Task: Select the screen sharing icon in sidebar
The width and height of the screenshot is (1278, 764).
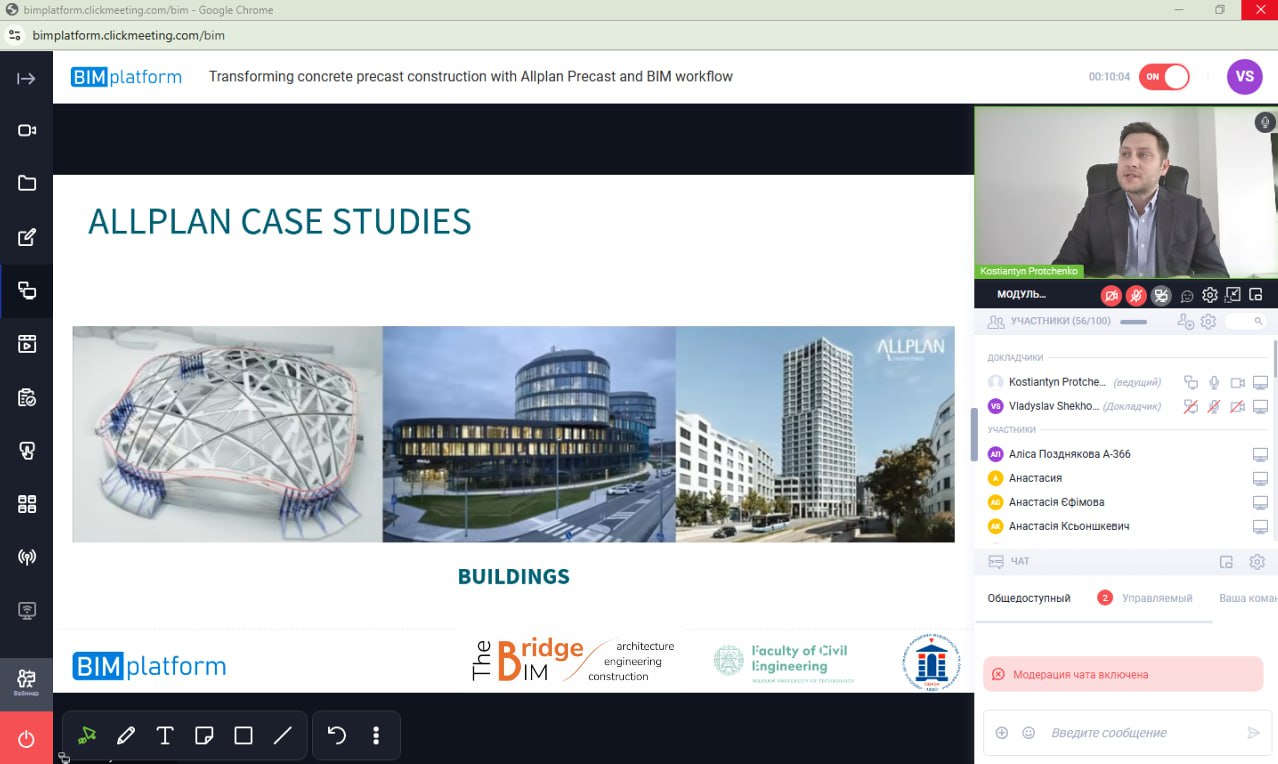Action: point(27,291)
